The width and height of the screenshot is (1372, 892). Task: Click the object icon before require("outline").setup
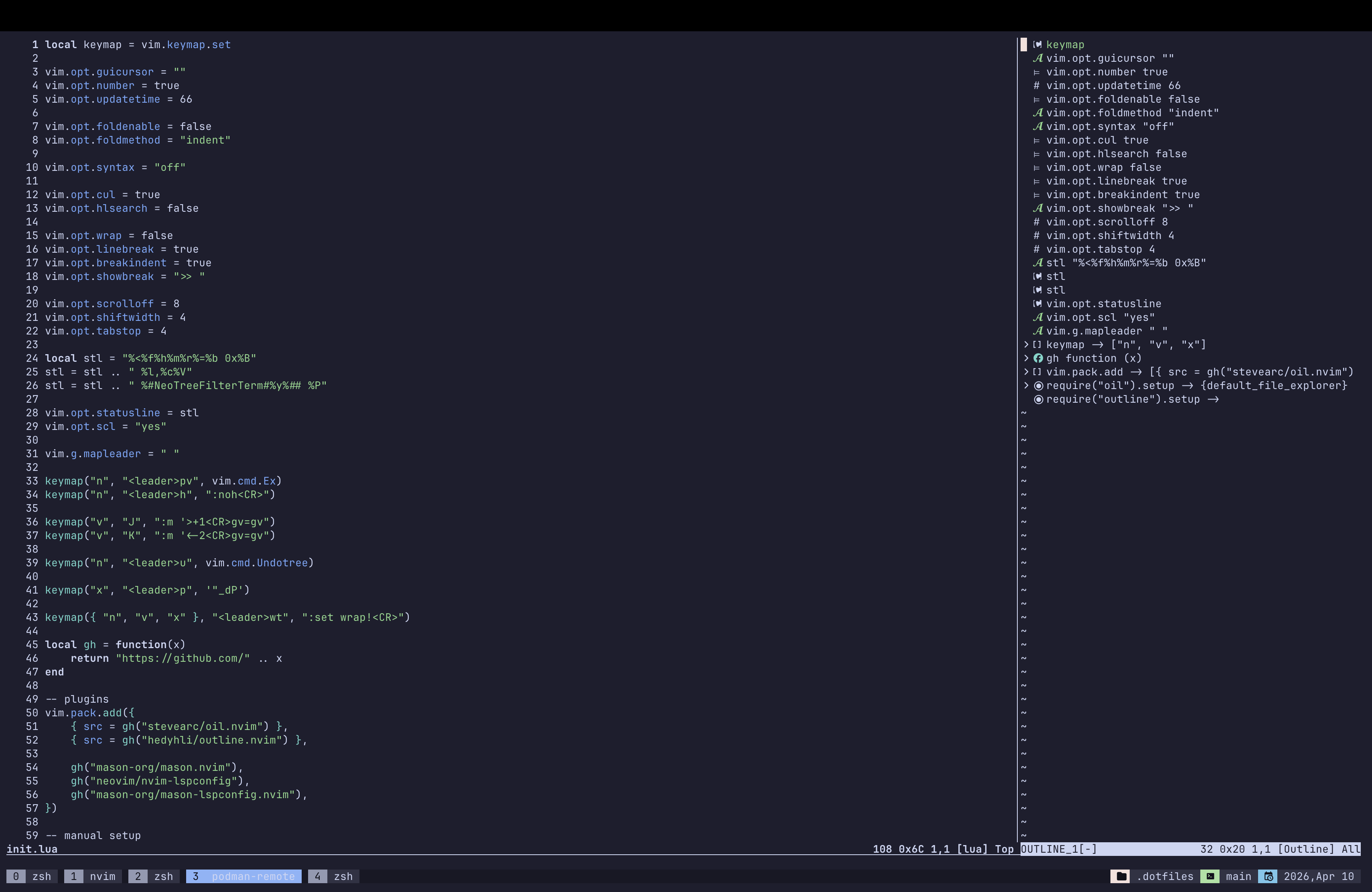(x=1039, y=399)
